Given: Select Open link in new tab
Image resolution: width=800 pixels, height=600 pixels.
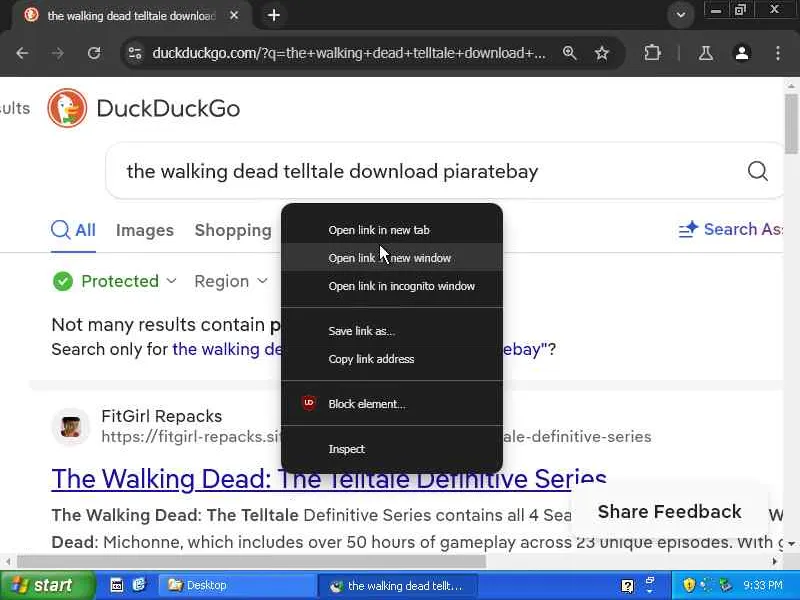Looking at the screenshot, I should click(392, 230).
